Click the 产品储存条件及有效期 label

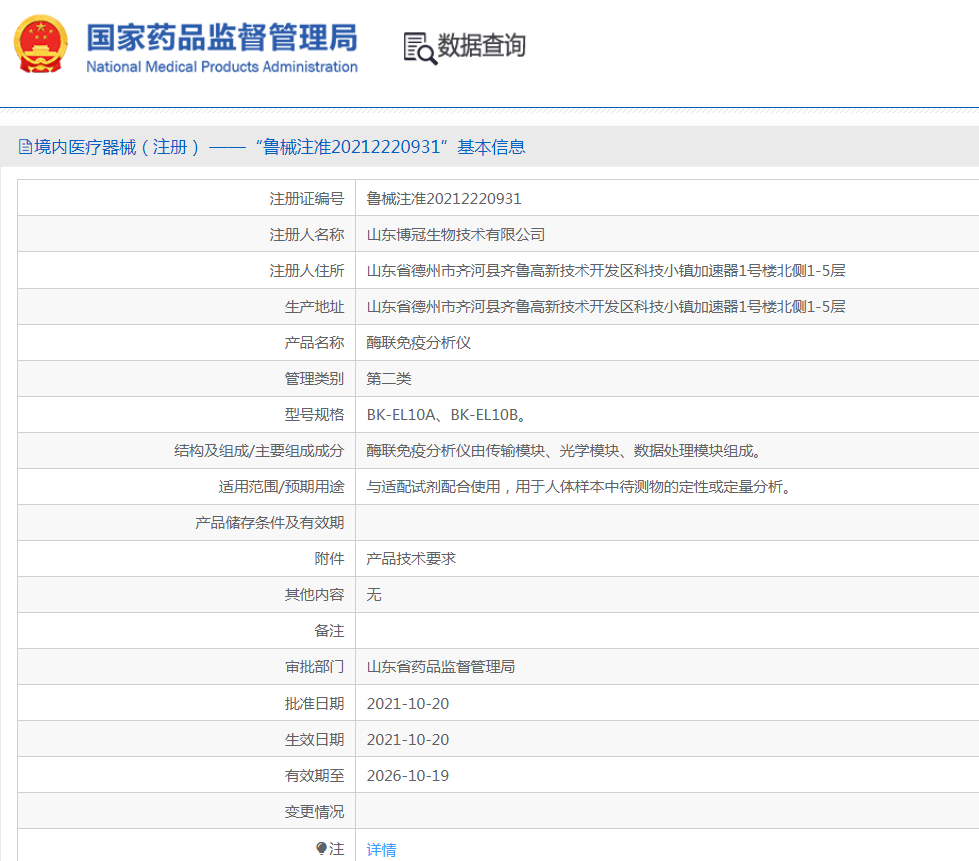click(269, 523)
